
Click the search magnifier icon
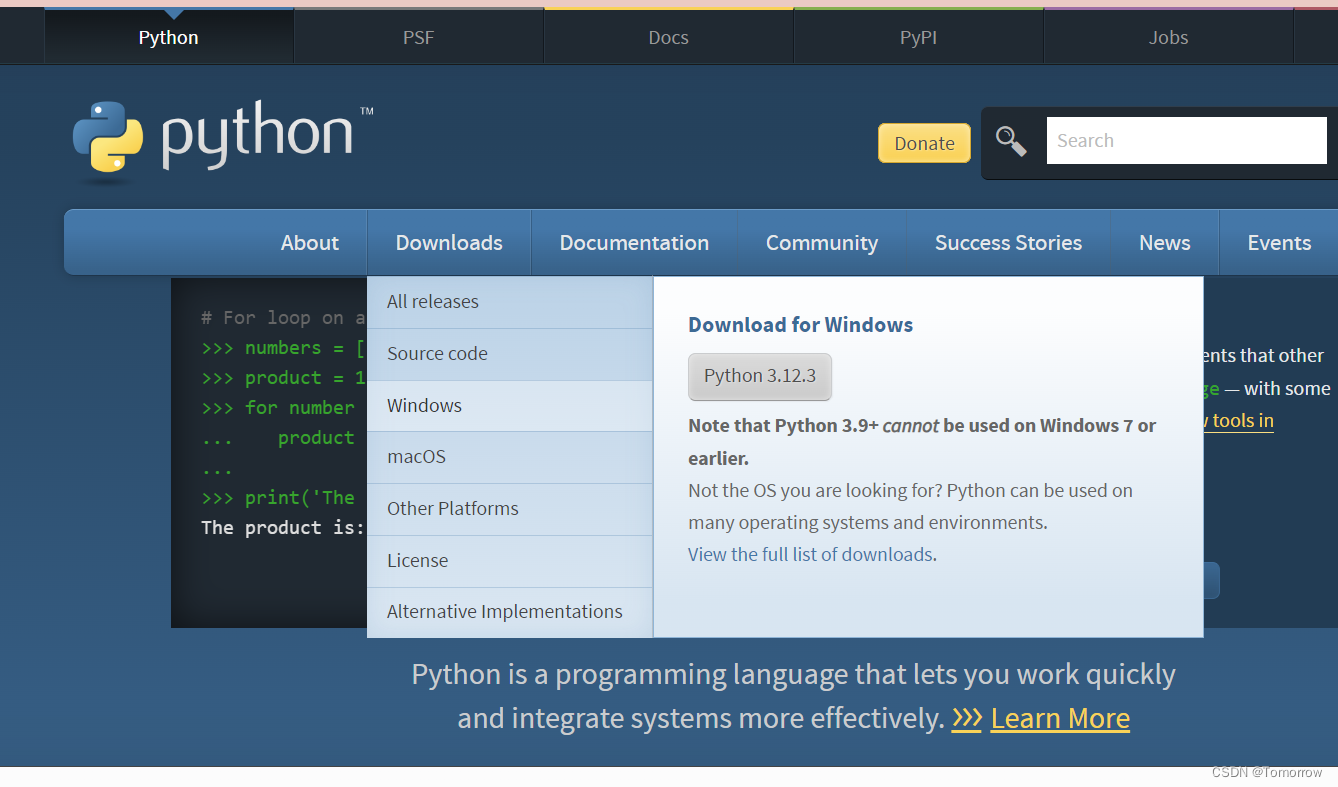pos(1011,141)
